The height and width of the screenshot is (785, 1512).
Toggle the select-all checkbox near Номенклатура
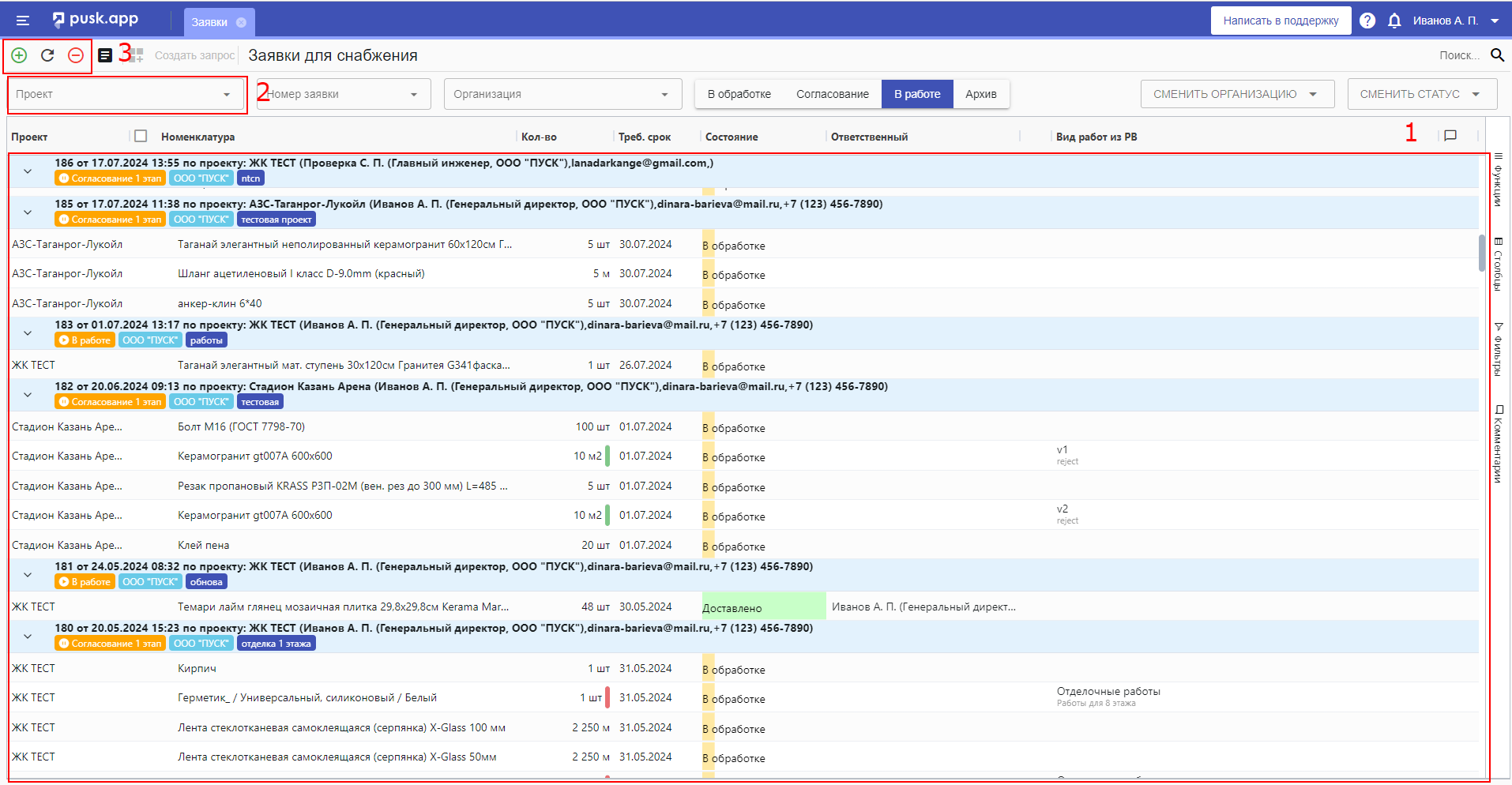141,136
